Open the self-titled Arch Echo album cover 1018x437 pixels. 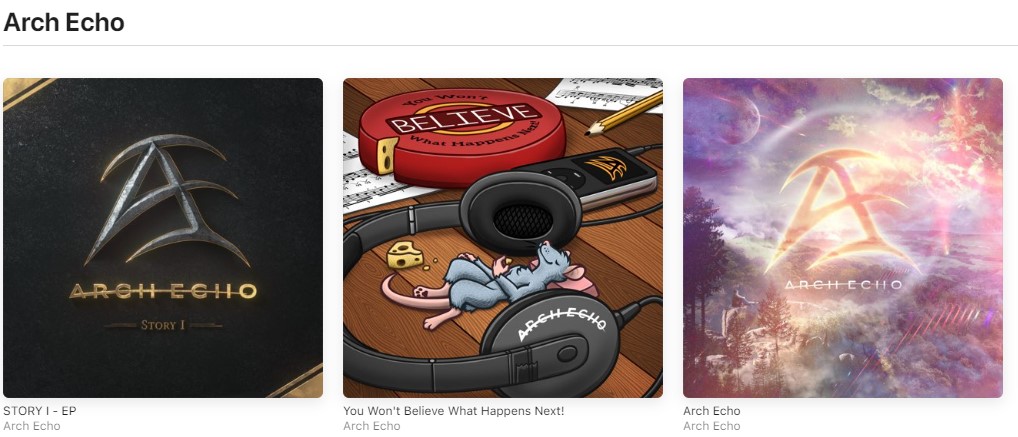[x=843, y=238]
